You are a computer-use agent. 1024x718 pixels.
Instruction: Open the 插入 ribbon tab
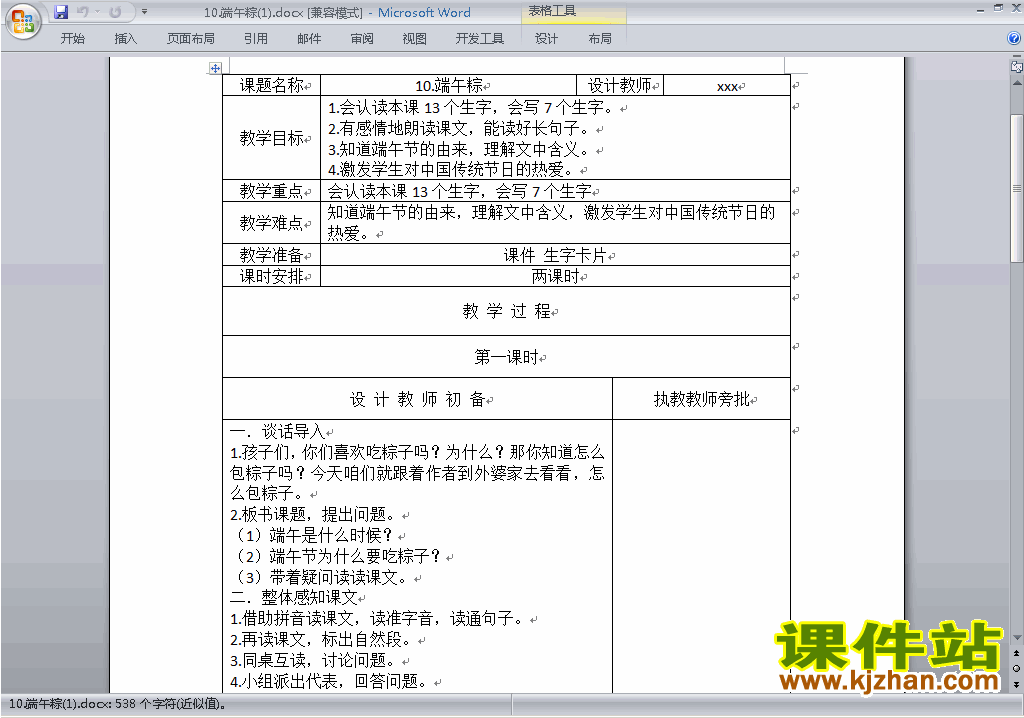tap(125, 39)
